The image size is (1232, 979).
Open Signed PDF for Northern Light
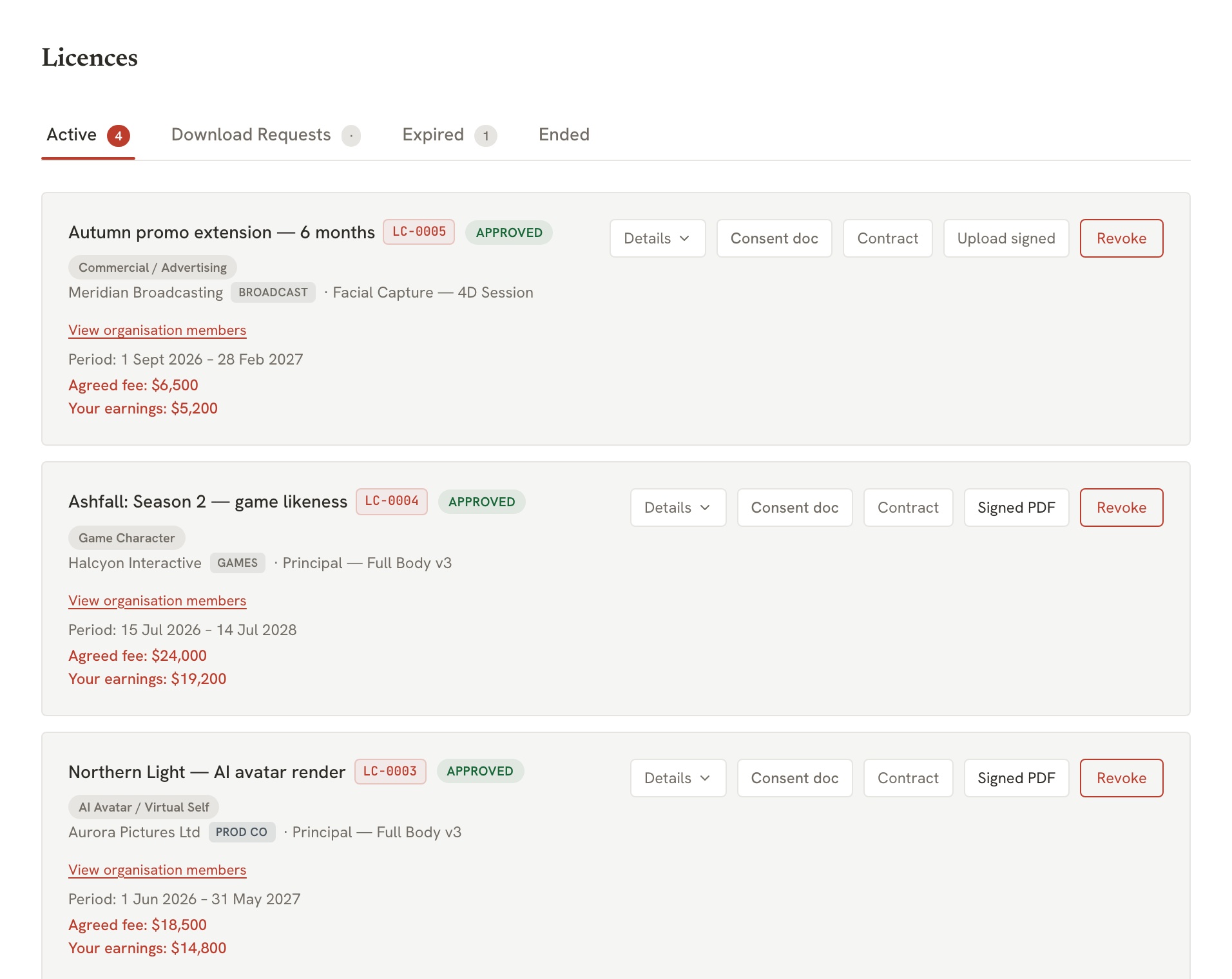1016,778
